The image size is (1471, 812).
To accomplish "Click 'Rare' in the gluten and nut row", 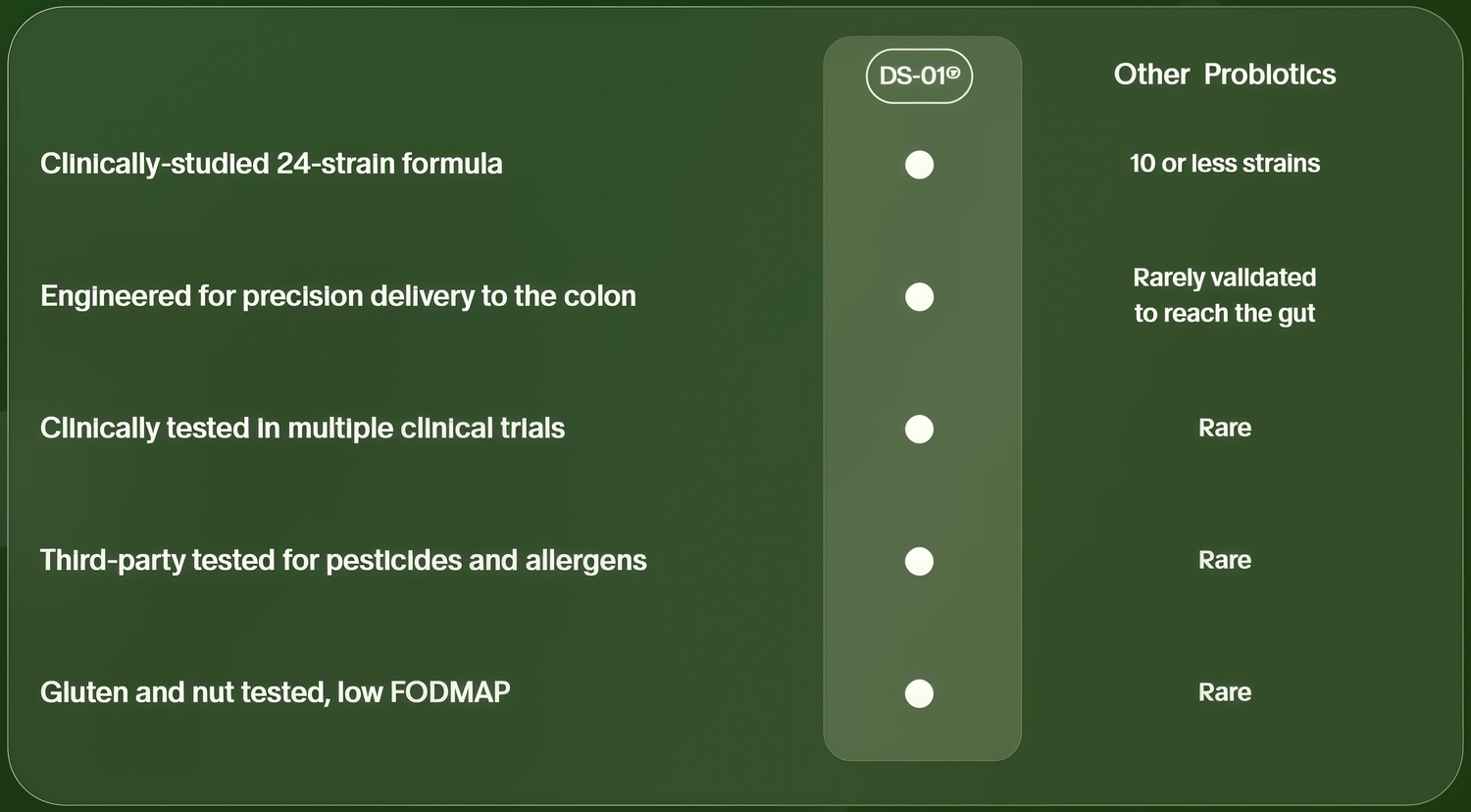I will click(x=1225, y=692).
